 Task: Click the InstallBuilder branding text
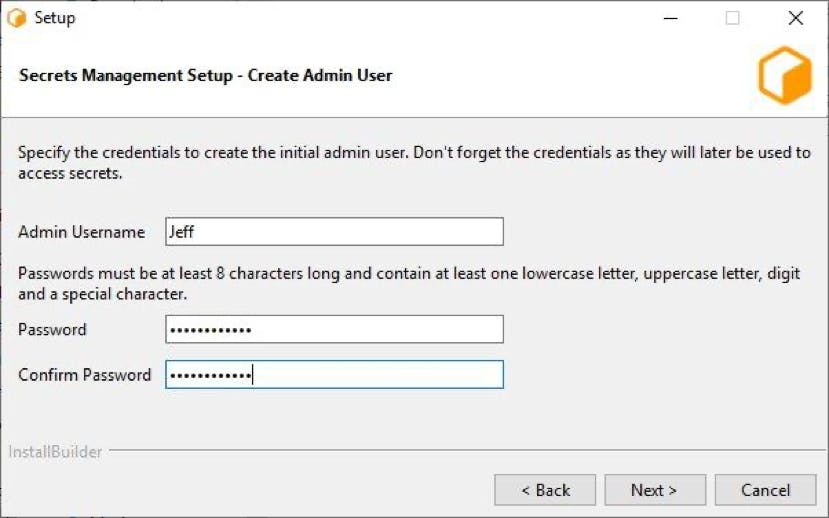click(x=55, y=452)
